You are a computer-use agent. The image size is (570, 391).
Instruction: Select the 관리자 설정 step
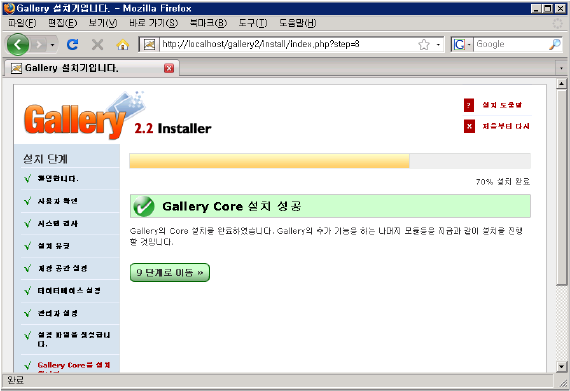tap(58, 313)
